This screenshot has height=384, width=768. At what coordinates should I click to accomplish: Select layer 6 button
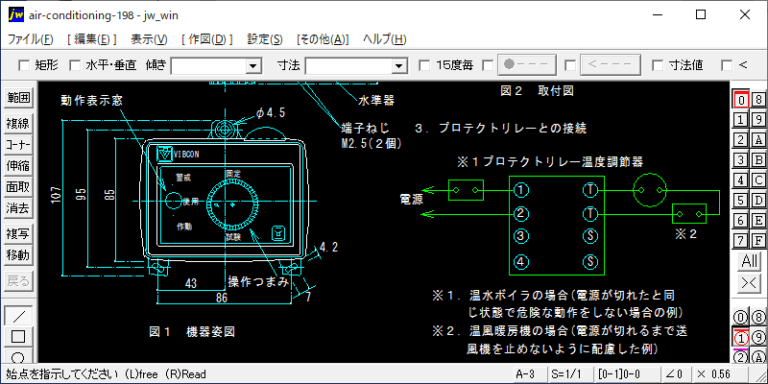click(x=741, y=220)
